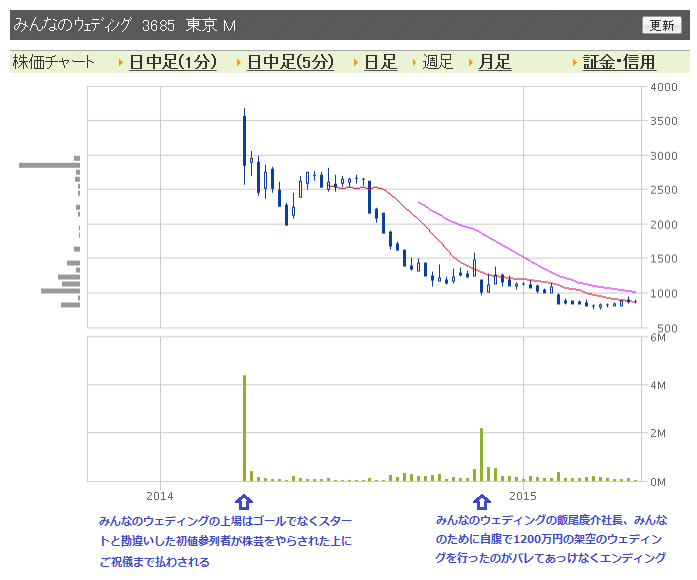Click the 4M volume axis label
The width and height of the screenshot is (697, 580).
coord(658,385)
